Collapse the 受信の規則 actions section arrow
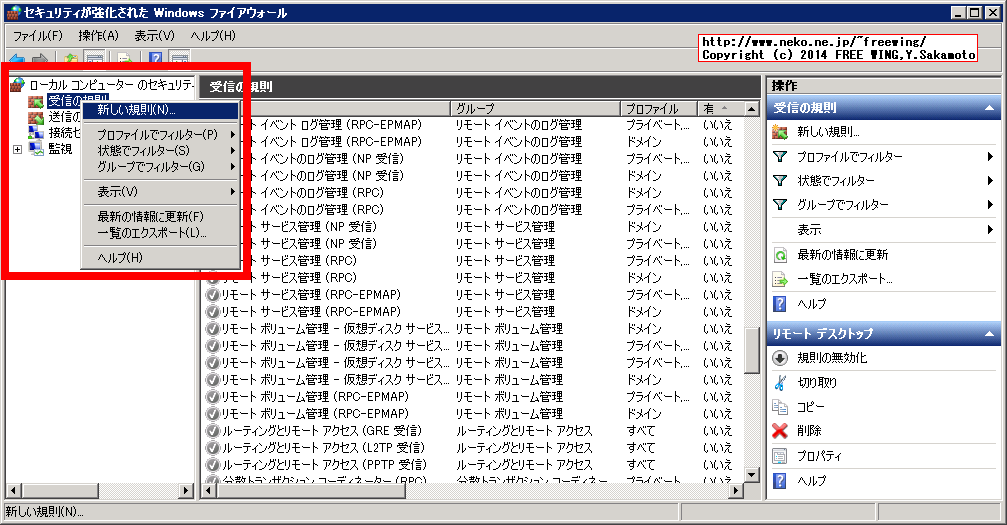The image size is (1007, 525). 989,108
